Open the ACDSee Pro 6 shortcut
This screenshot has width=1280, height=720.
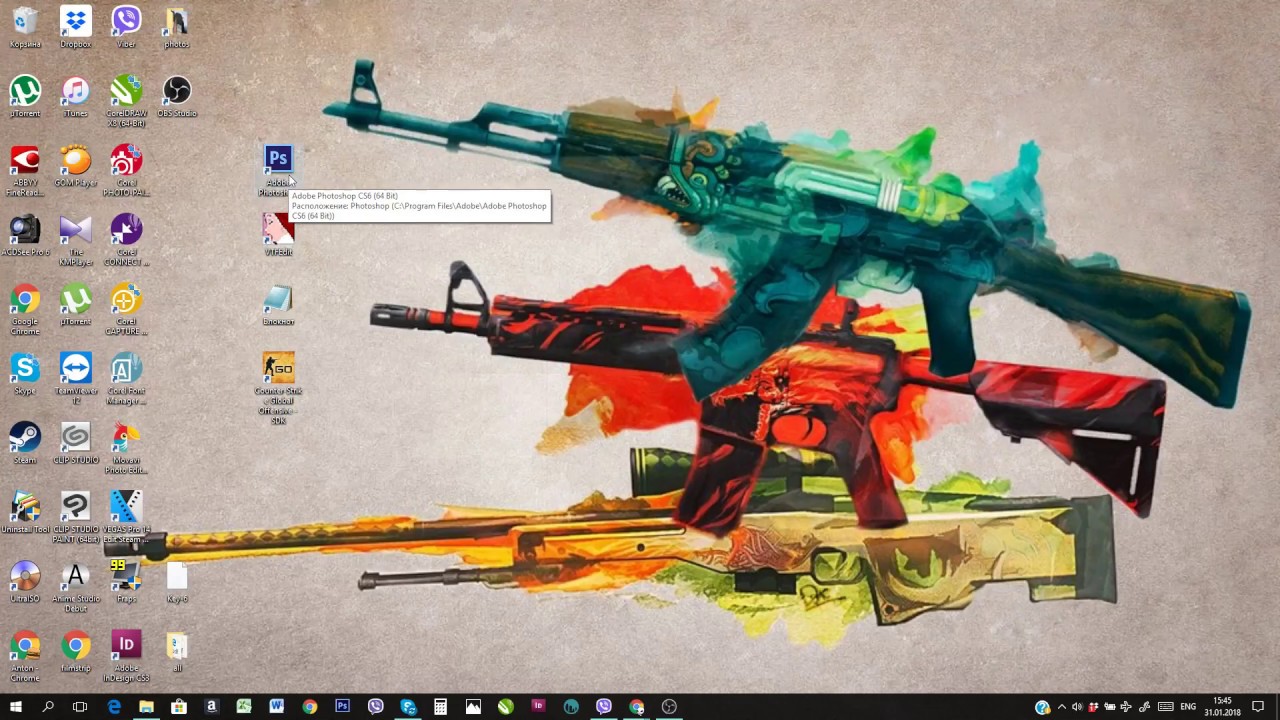click(25, 235)
